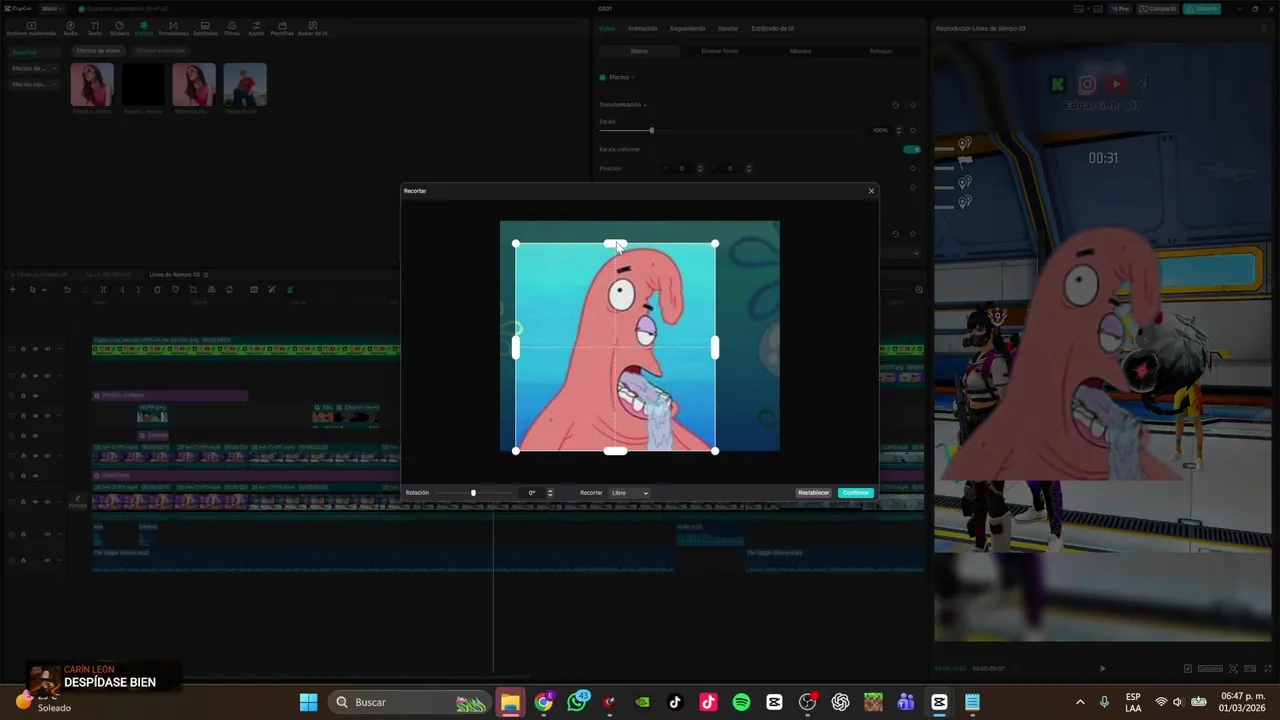Click the player Play button
The height and width of the screenshot is (720, 1280).
(x=1103, y=668)
